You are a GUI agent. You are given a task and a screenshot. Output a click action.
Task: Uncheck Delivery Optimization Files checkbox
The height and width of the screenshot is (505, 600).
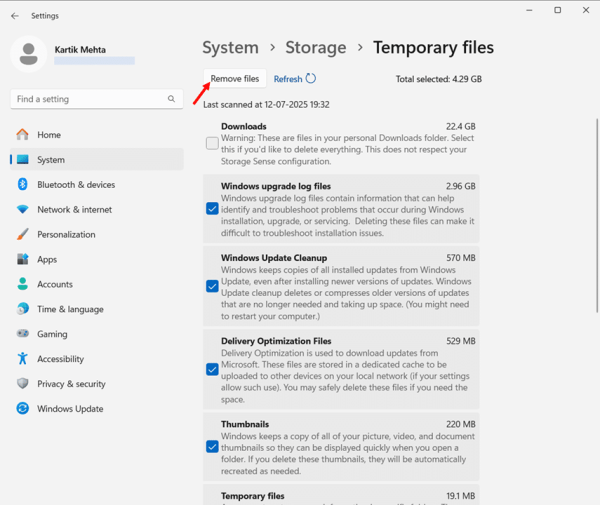point(212,370)
